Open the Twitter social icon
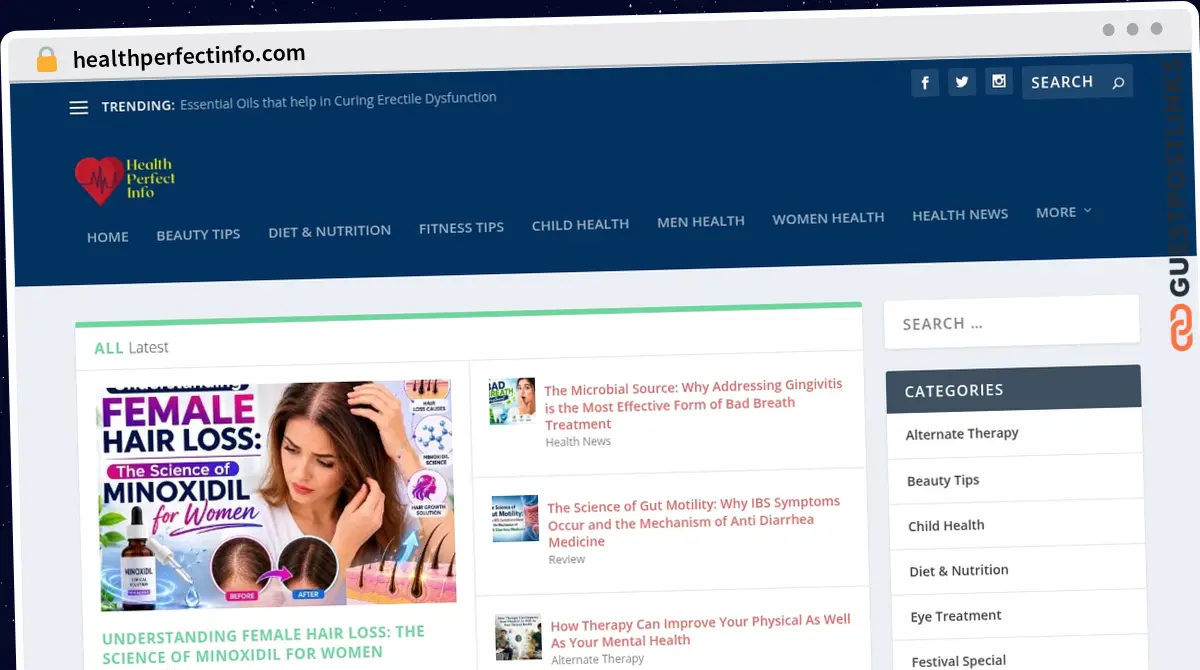The image size is (1200, 670). 962,83
